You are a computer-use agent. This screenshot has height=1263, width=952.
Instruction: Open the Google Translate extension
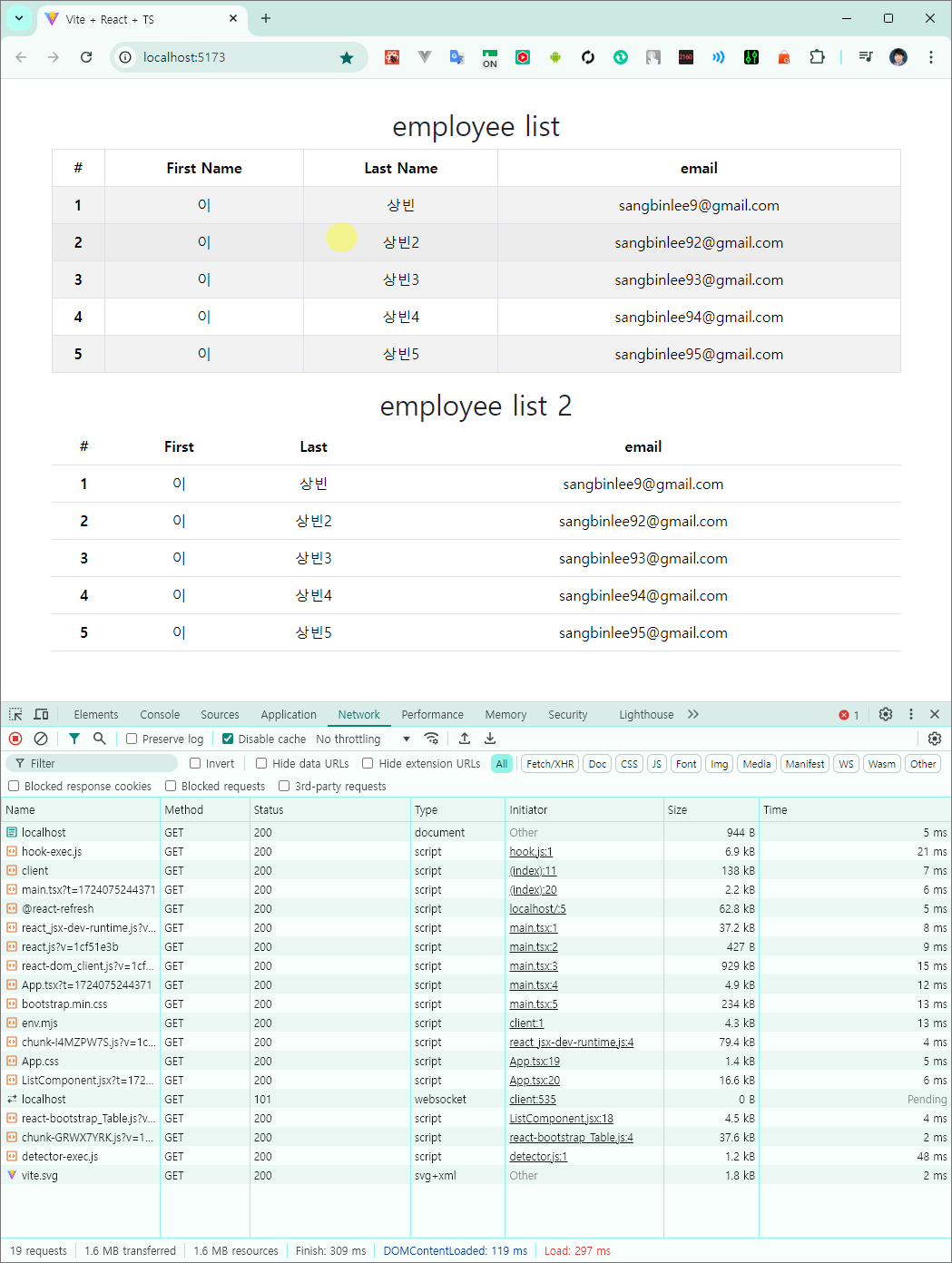(x=457, y=57)
